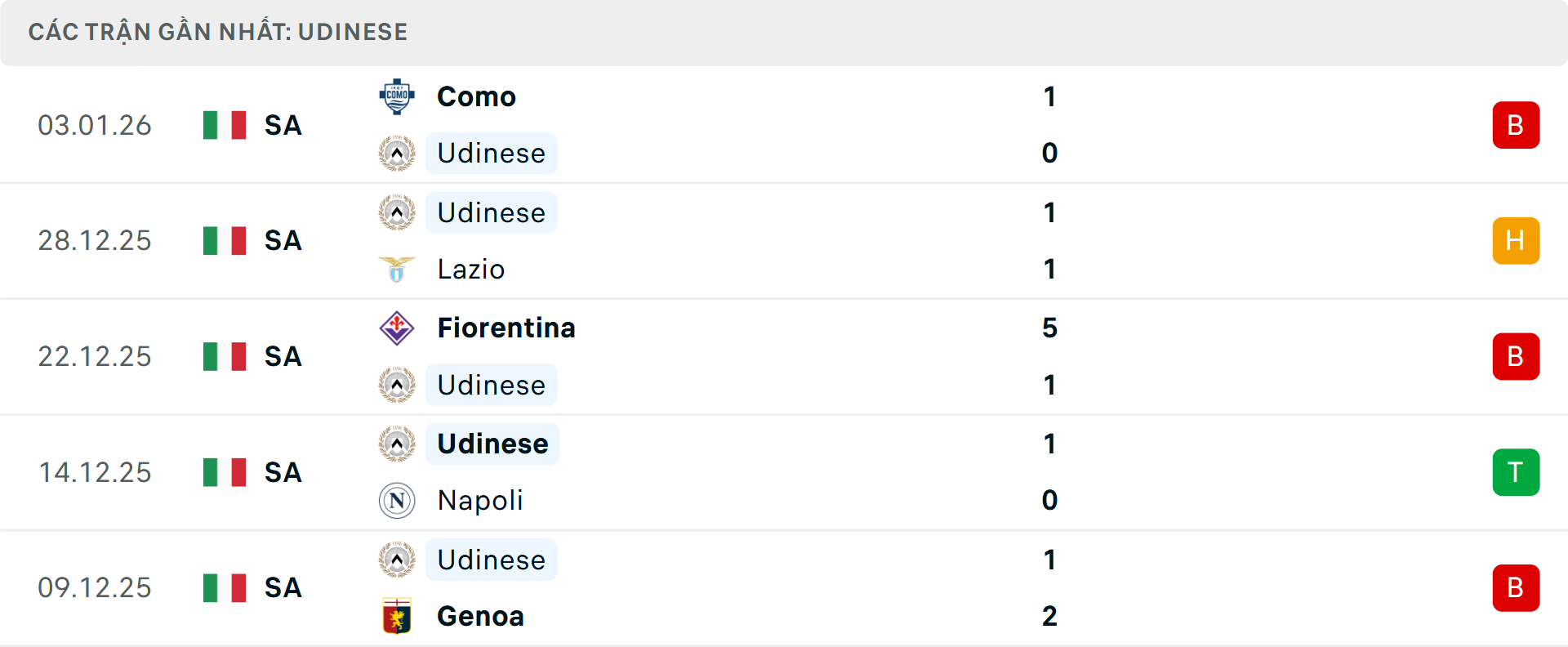Click red B badge for Genoa match
The height and width of the screenshot is (647, 1568).
pos(1516,588)
